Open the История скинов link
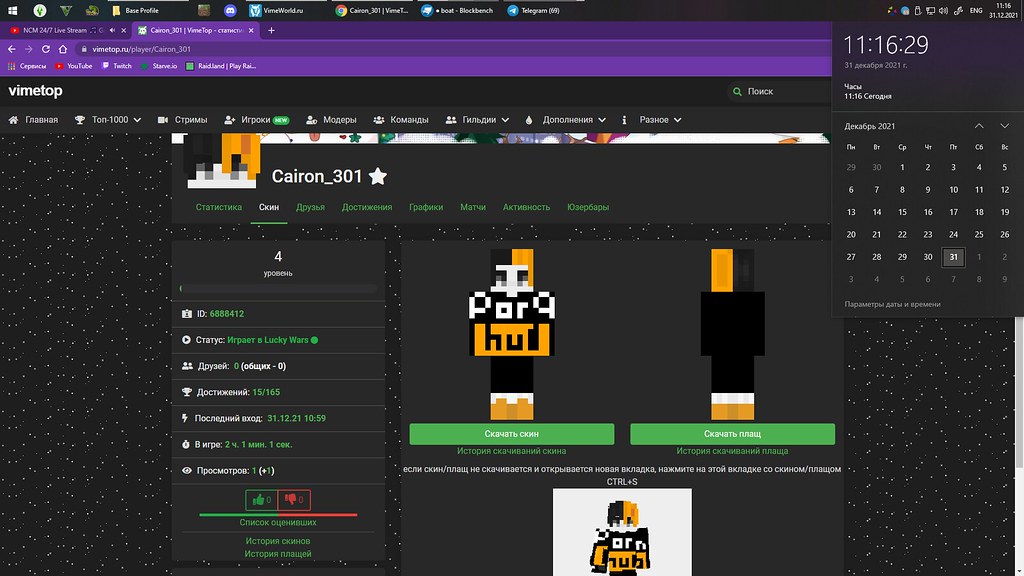The width and height of the screenshot is (1024, 576). pyautogui.click(x=278, y=541)
